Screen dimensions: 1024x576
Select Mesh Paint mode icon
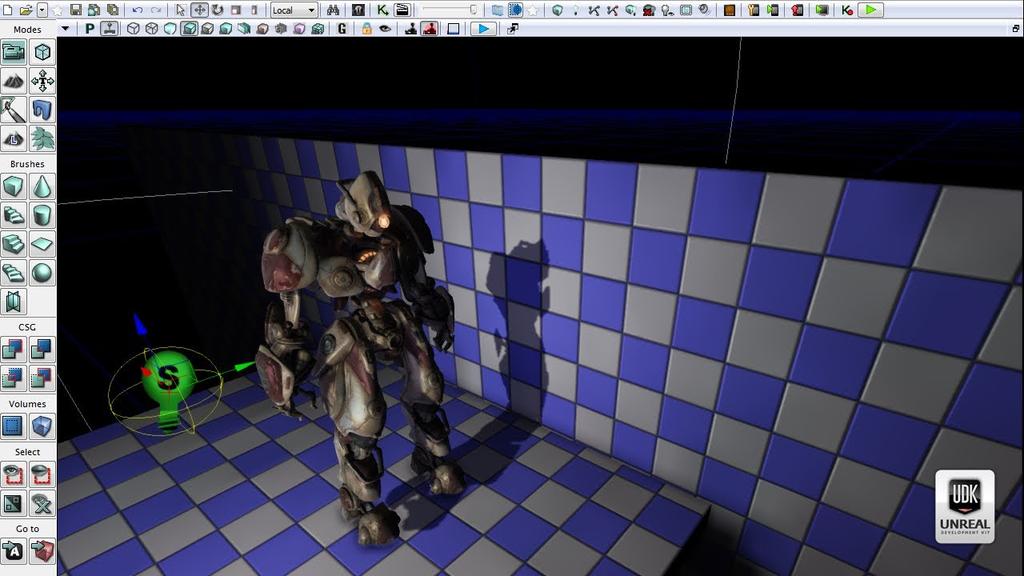13,110
